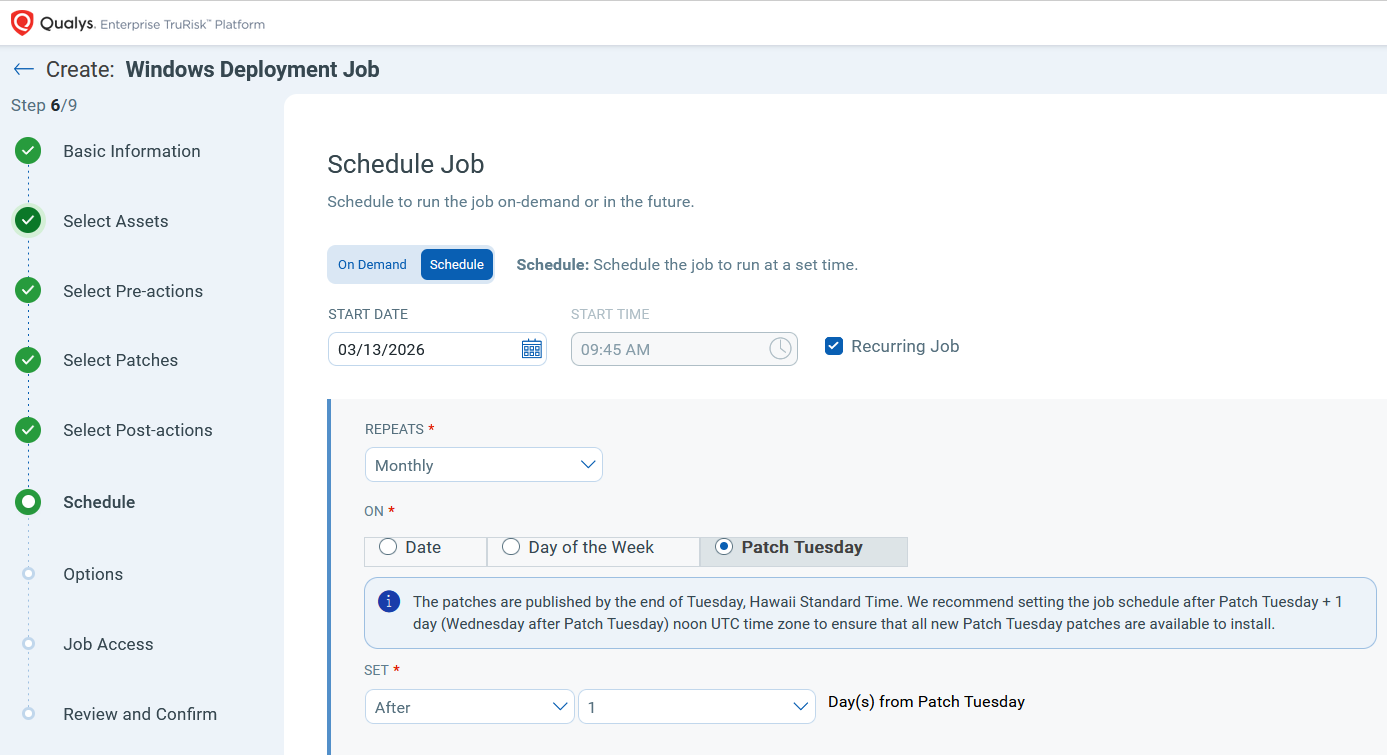Switch to the On Demand tab
Viewport: 1387px width, 755px height.
coord(372,265)
